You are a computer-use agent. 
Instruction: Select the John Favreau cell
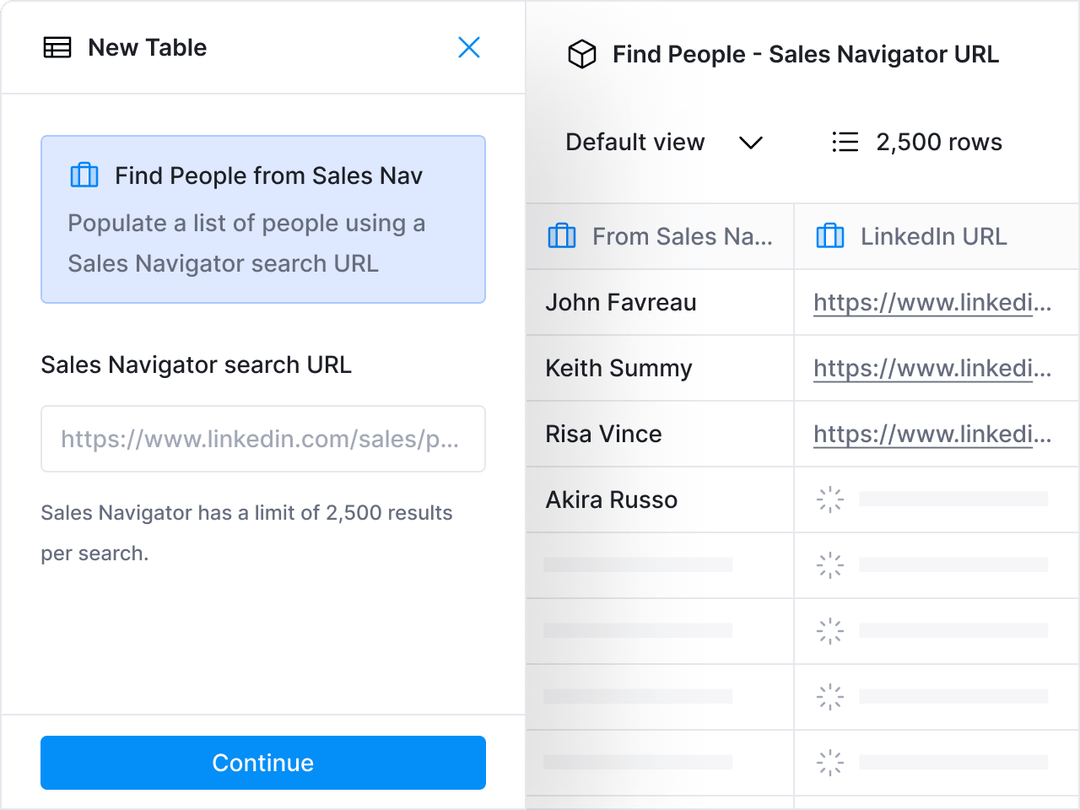point(660,302)
